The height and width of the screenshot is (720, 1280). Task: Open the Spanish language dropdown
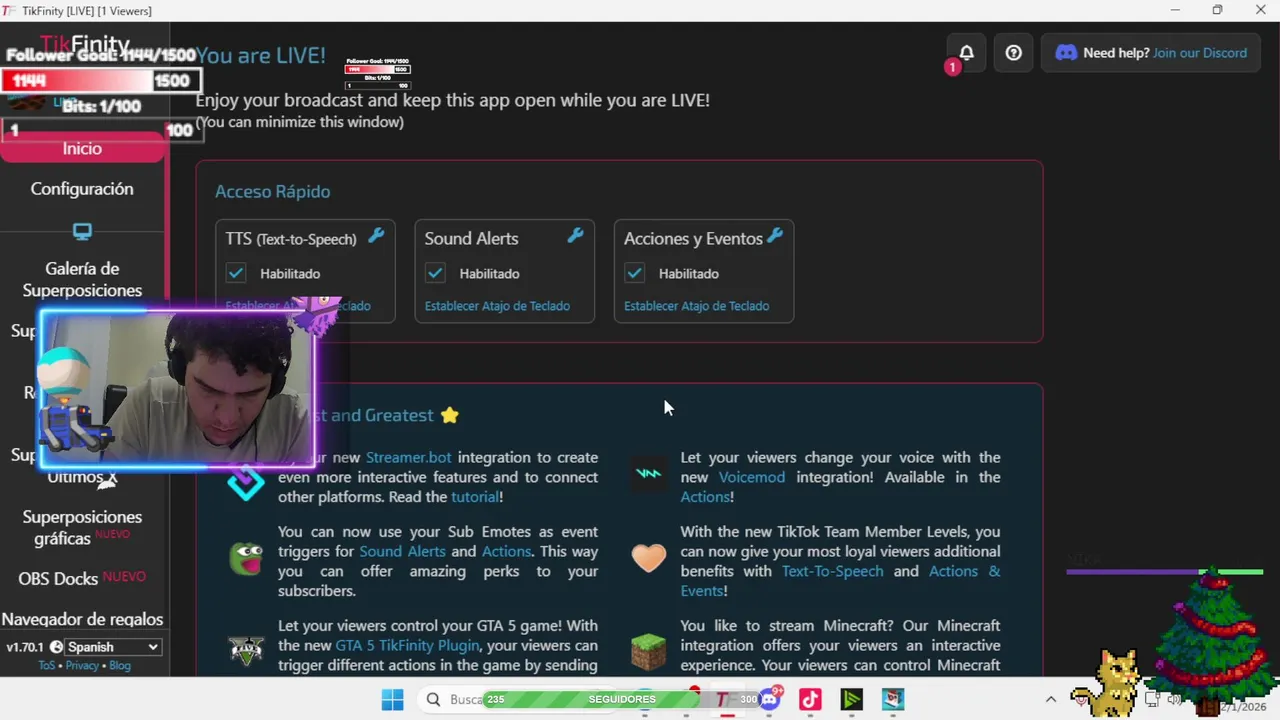click(113, 647)
